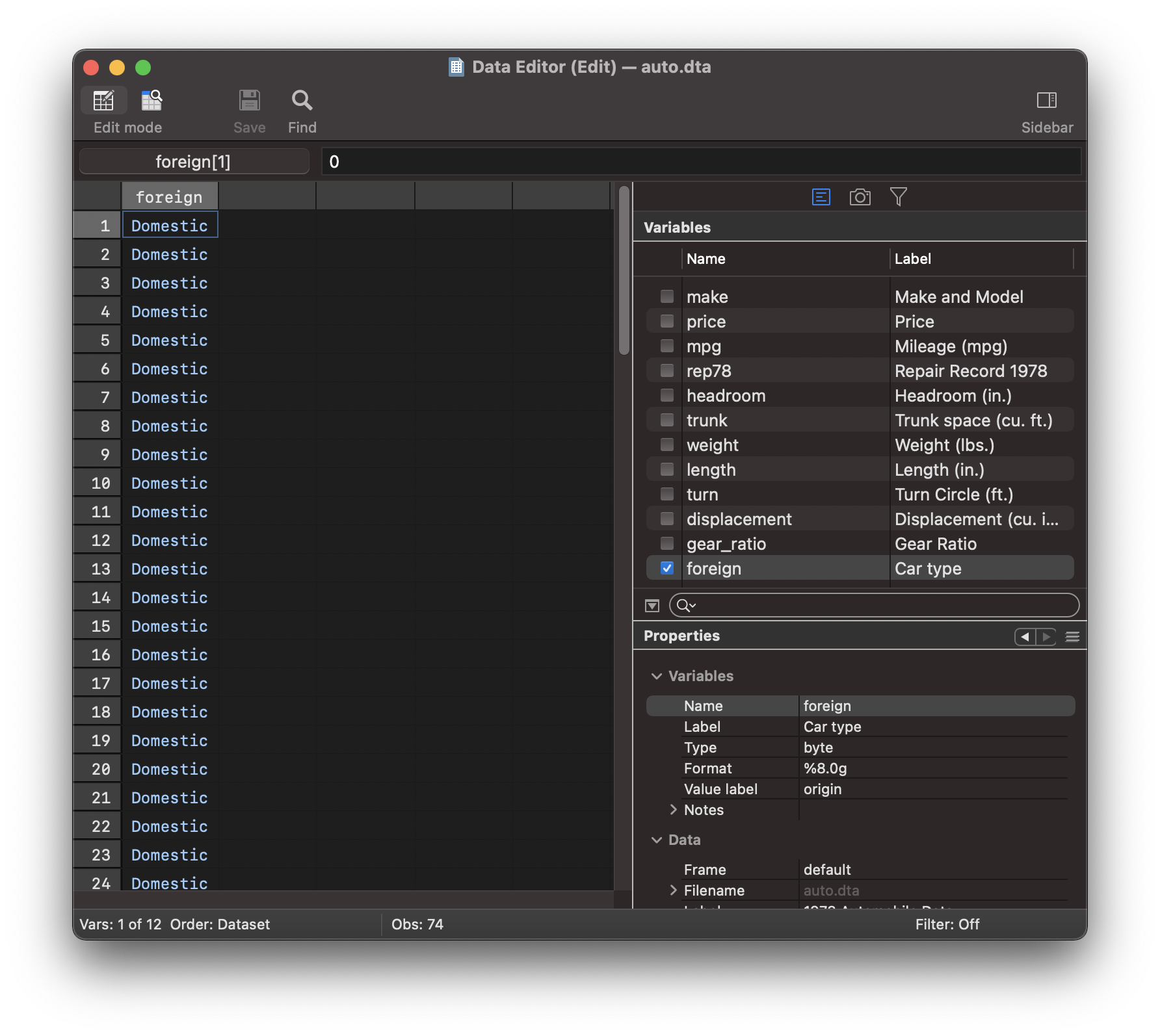Viewport: 1160px width, 1036px height.
Task: Check the turn variable checkbox
Action: point(667,494)
